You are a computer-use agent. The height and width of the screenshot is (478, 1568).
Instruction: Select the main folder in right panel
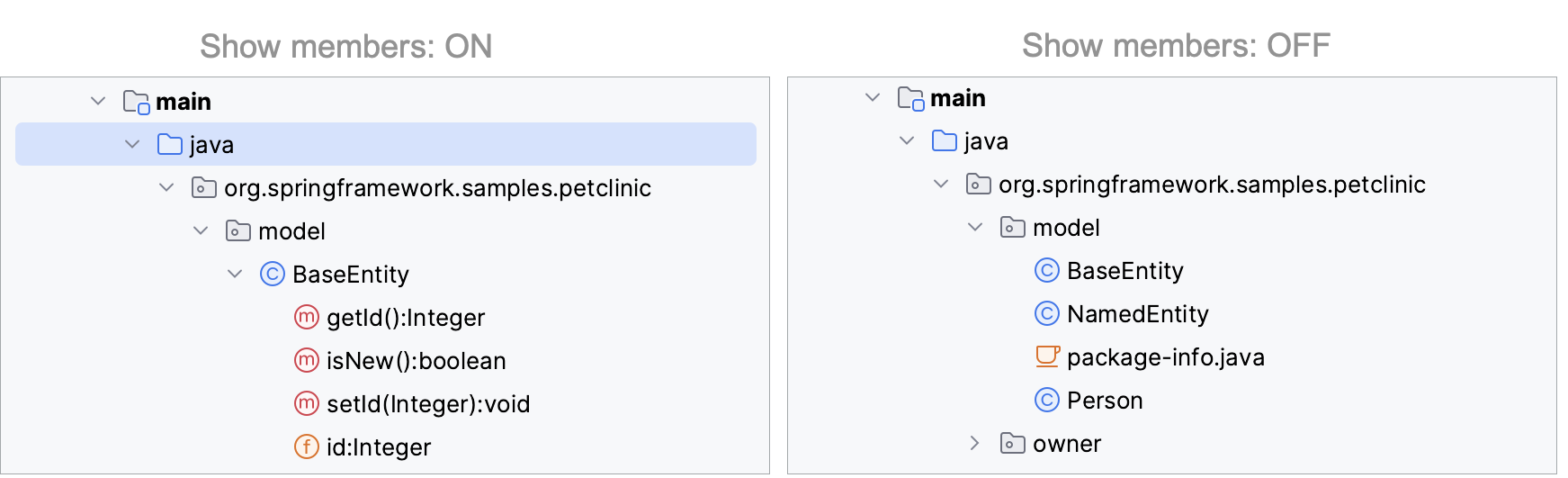point(958,98)
